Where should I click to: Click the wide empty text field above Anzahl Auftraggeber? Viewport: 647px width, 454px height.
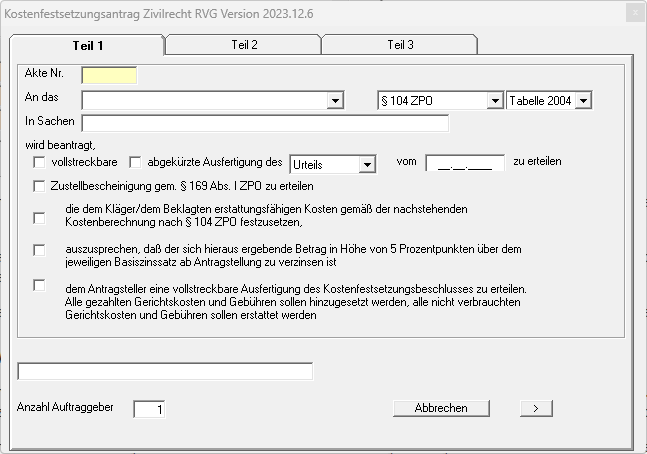tap(165, 371)
